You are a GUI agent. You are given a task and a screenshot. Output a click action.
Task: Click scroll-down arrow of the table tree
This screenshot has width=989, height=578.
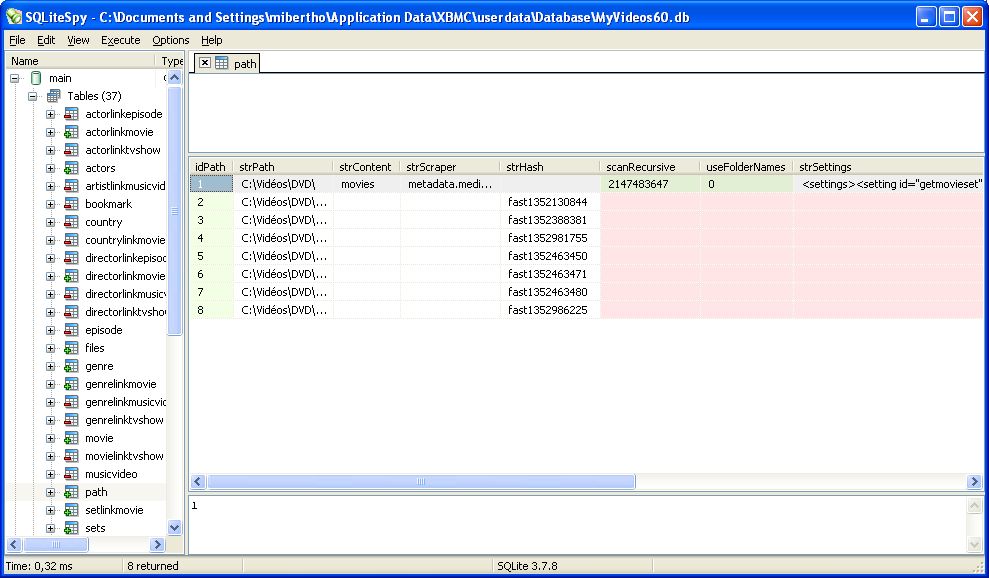coord(175,528)
